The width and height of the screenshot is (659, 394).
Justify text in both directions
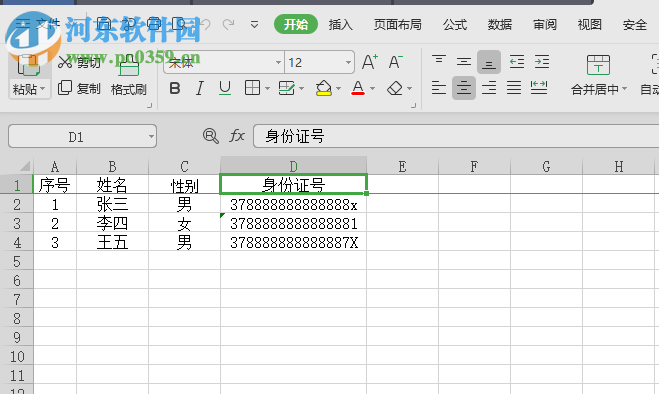514,88
